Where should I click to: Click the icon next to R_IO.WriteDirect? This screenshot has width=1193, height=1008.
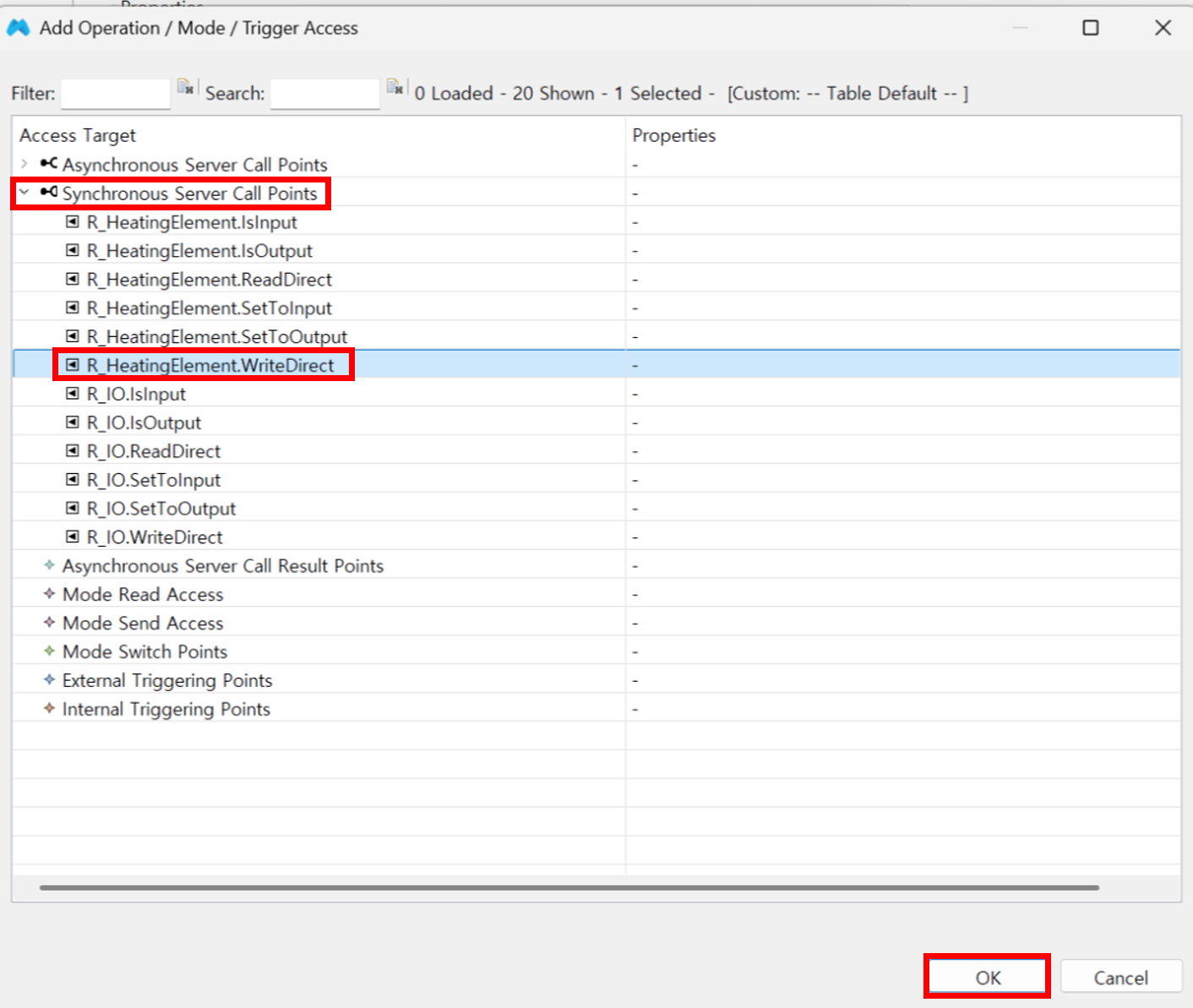[x=73, y=537]
